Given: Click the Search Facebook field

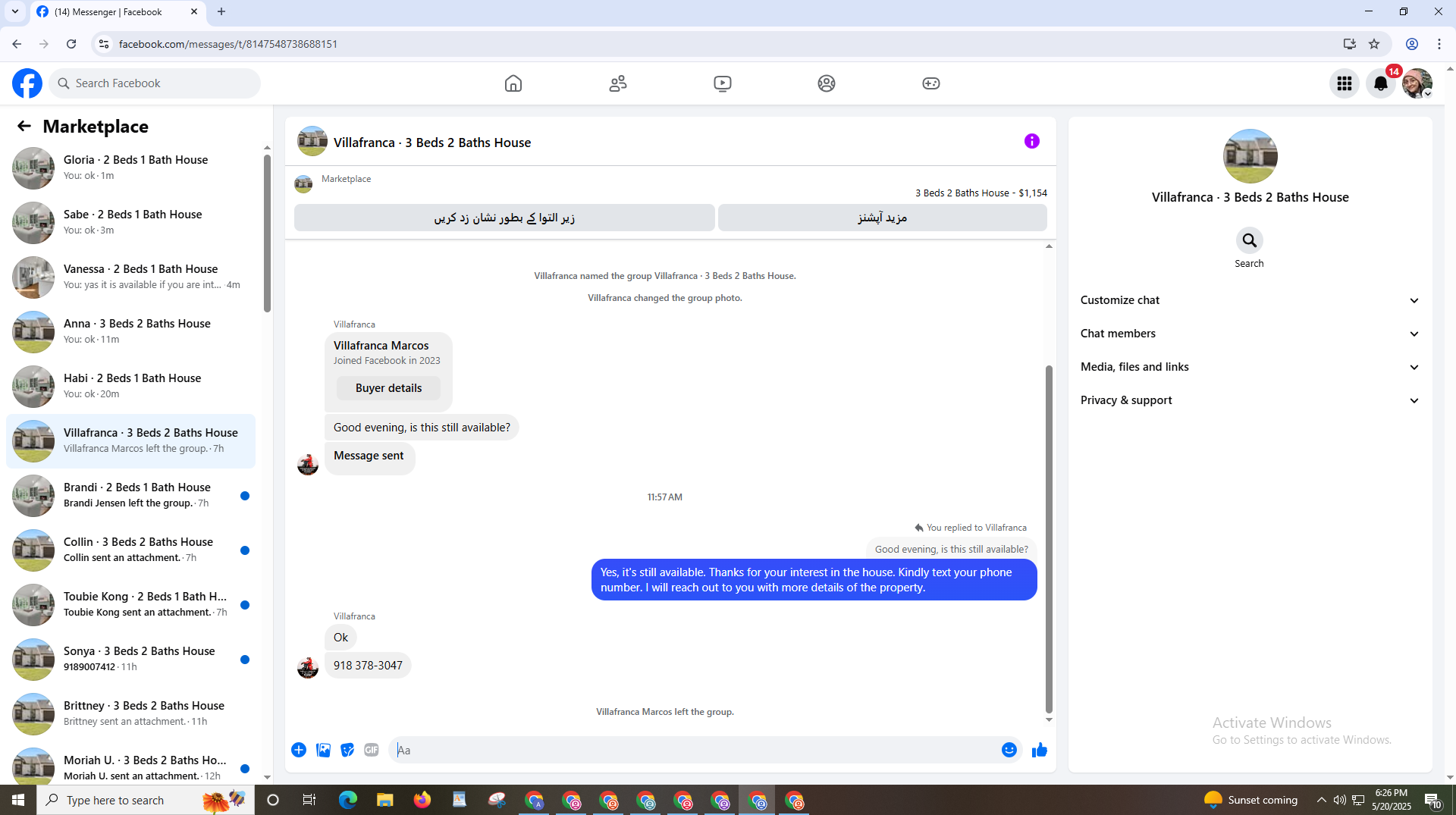Looking at the screenshot, I should click(x=155, y=83).
